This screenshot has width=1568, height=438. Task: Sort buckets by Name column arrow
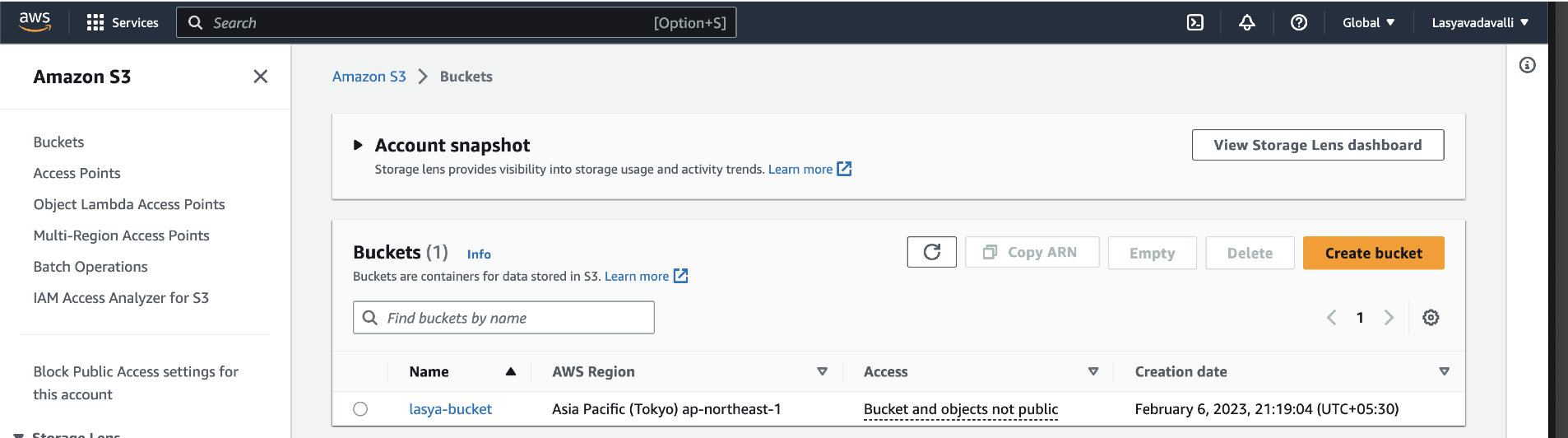(x=511, y=371)
